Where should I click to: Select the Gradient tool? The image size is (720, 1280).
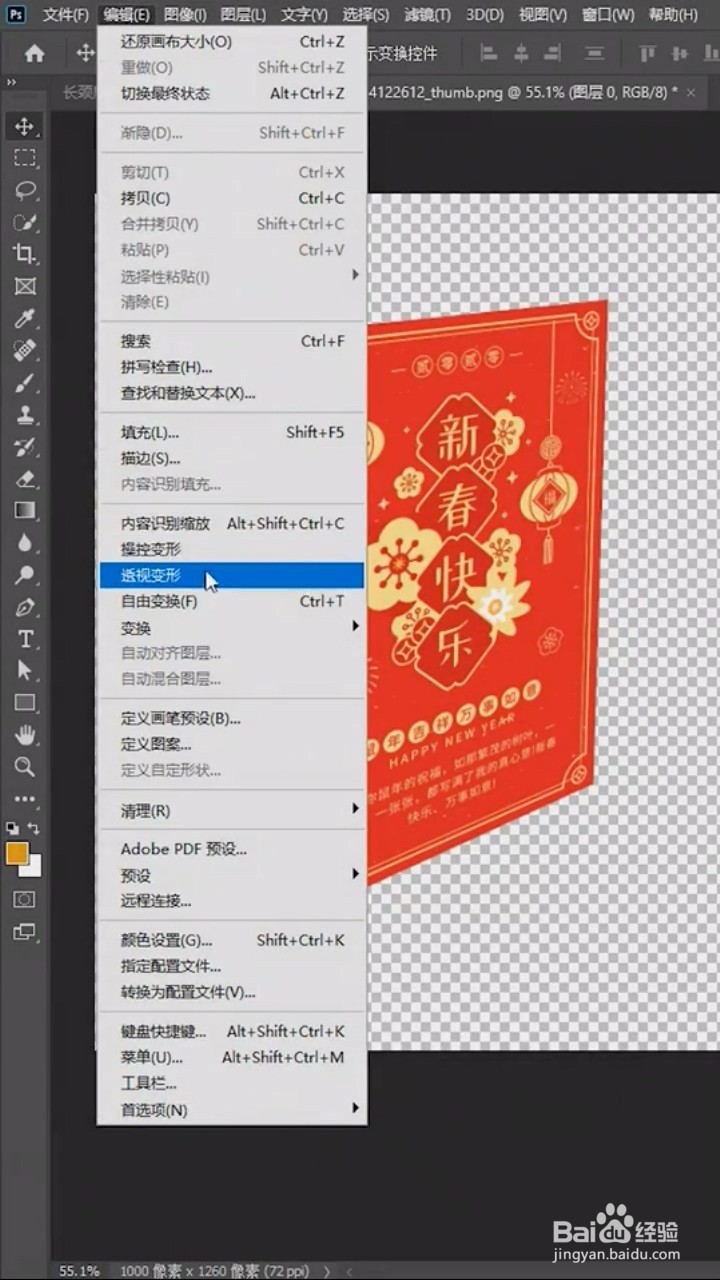[x=25, y=510]
